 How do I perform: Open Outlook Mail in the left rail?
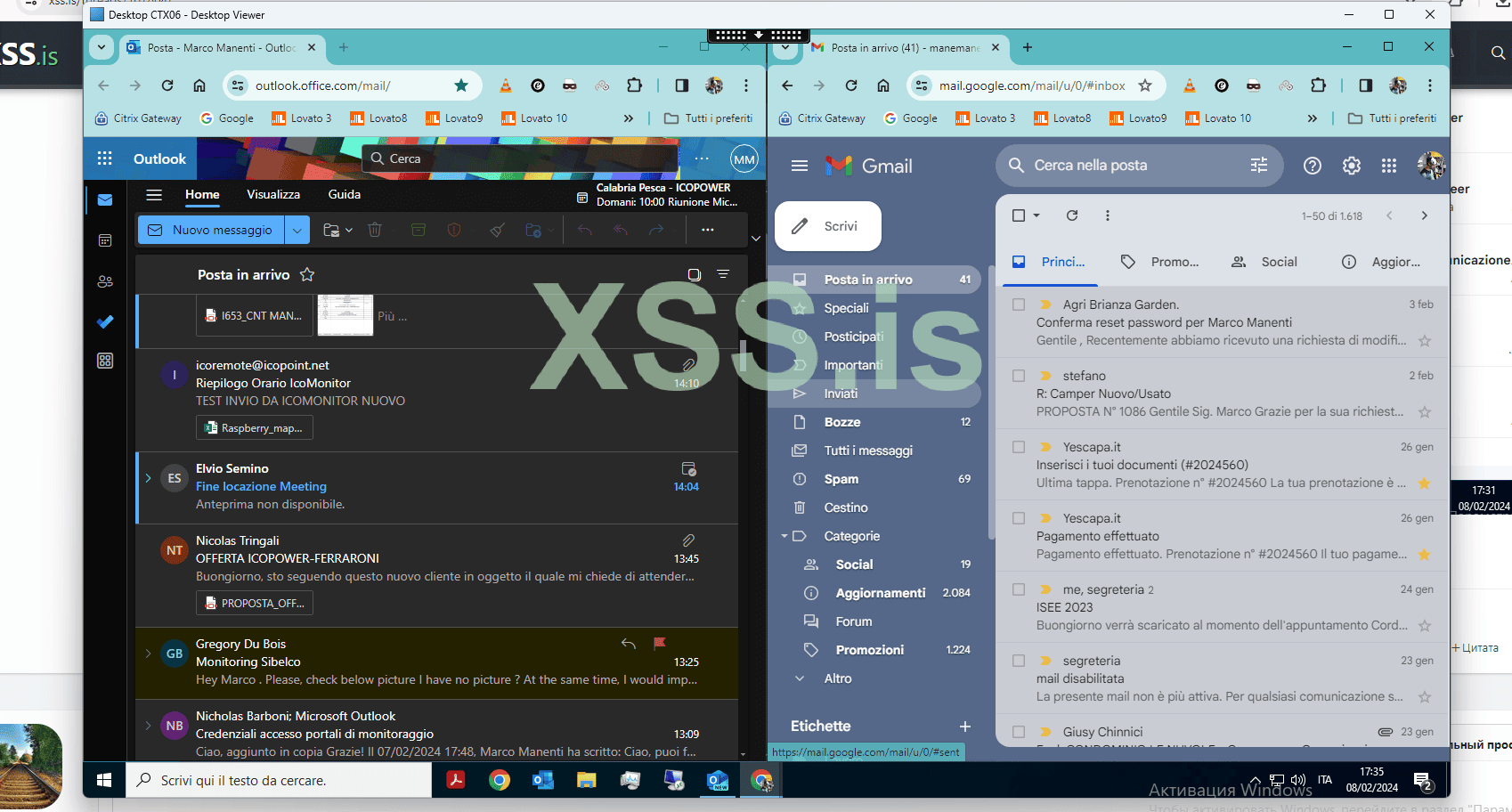[105, 199]
